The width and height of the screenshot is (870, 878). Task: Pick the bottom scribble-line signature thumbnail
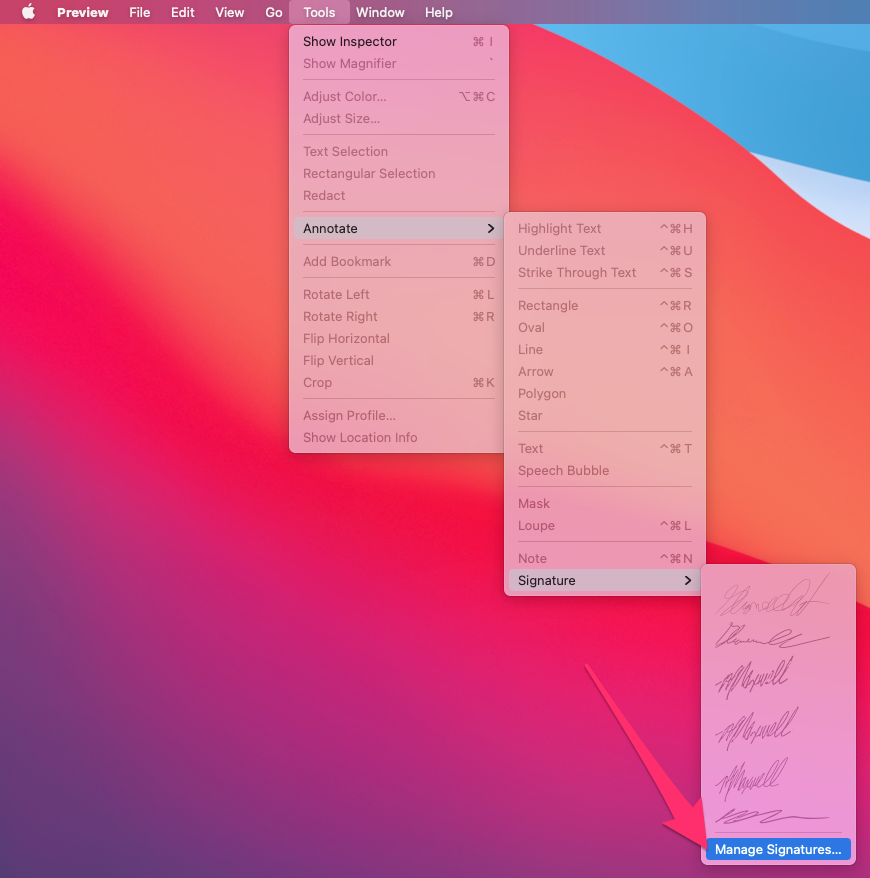[x=773, y=816]
